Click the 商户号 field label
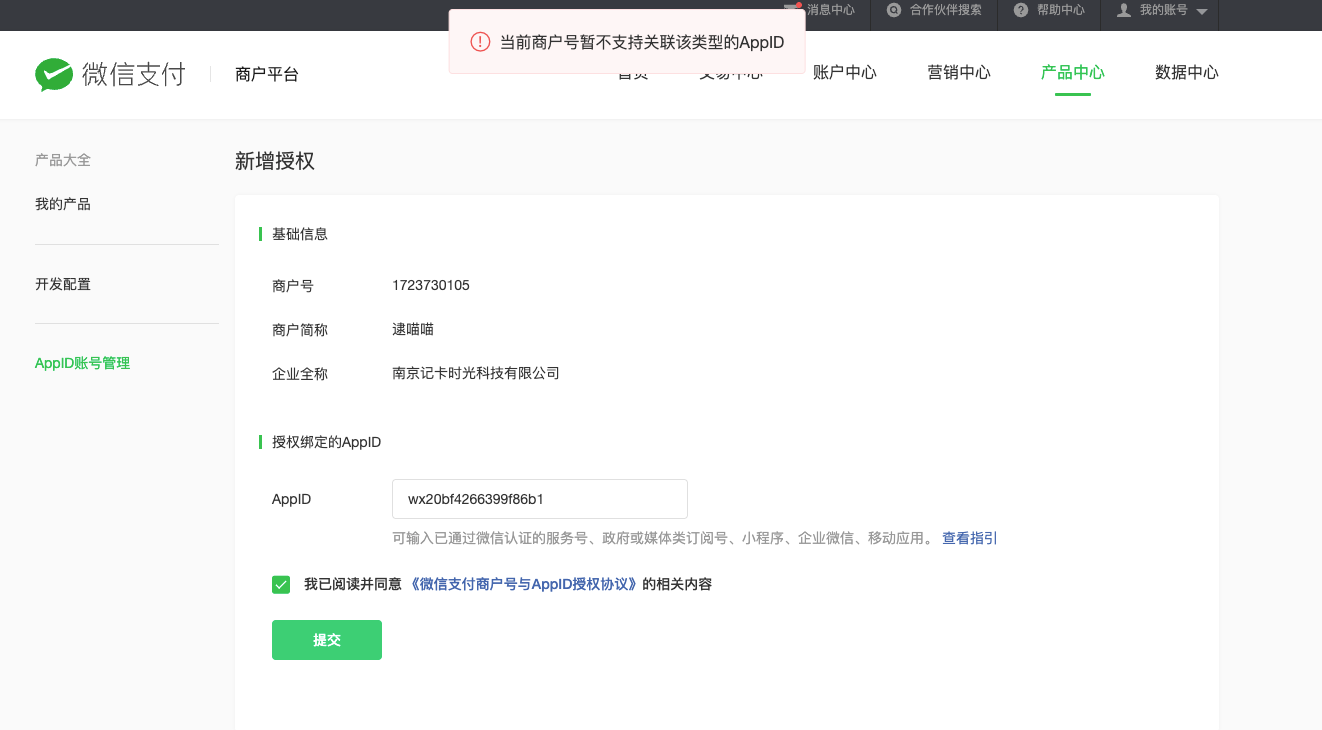1322x730 pixels. coord(293,286)
